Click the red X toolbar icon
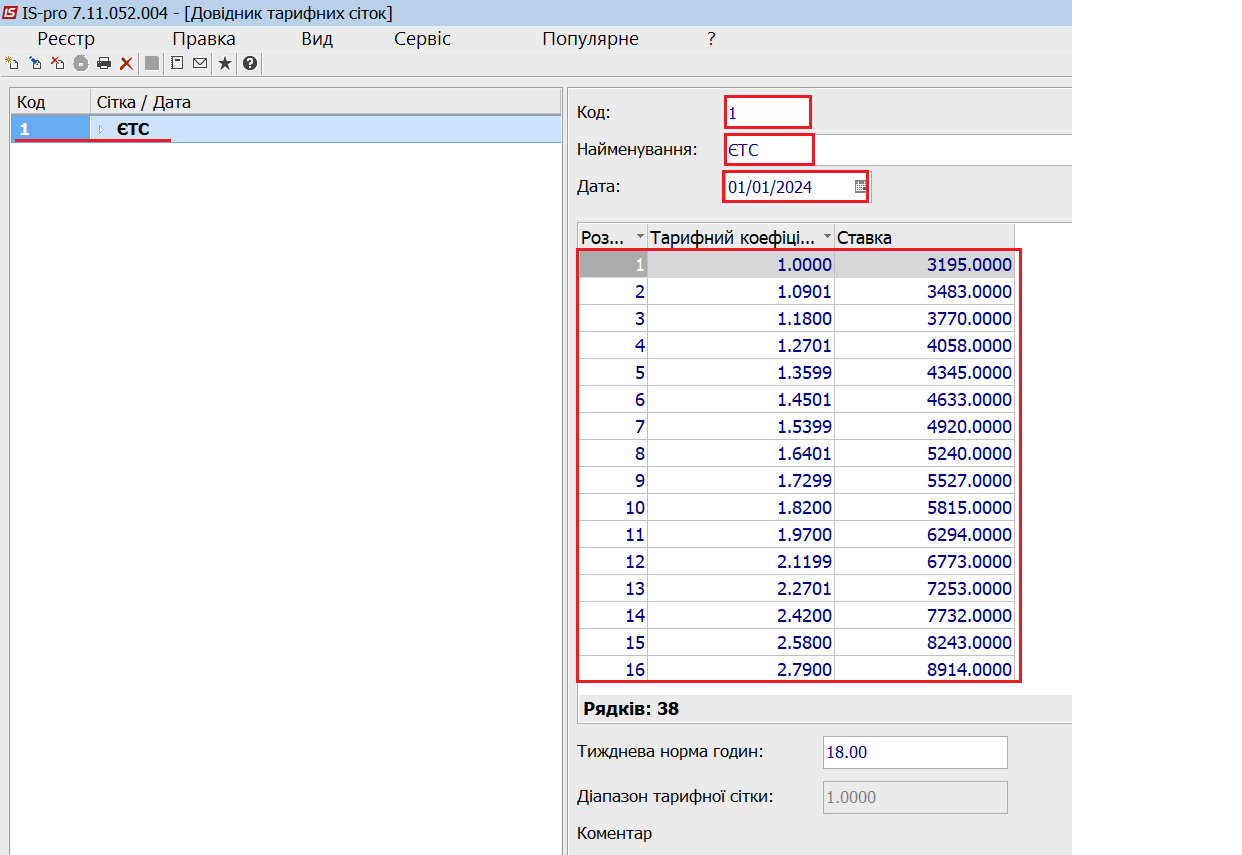The image size is (1242, 855). [x=126, y=63]
